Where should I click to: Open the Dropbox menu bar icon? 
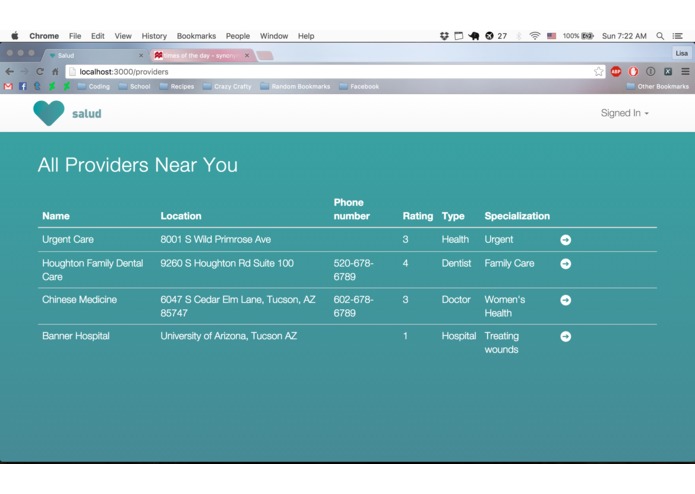point(444,36)
